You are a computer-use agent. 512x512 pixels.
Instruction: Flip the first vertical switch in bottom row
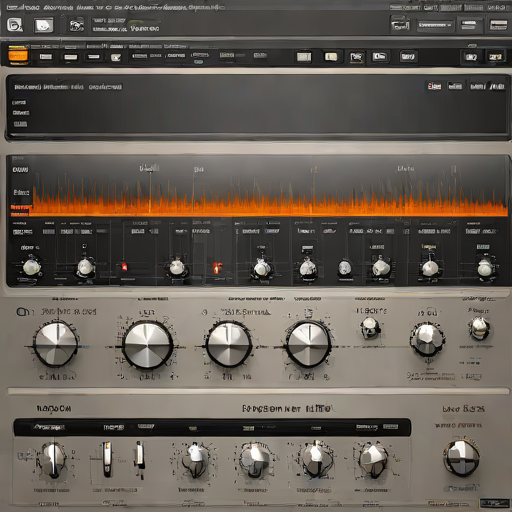[x=107, y=459]
